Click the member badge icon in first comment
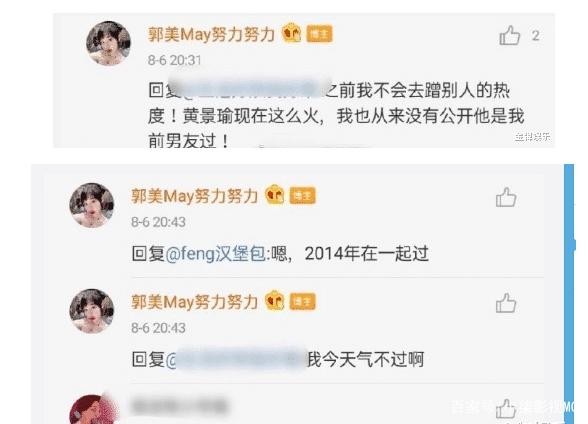 click(x=291, y=33)
